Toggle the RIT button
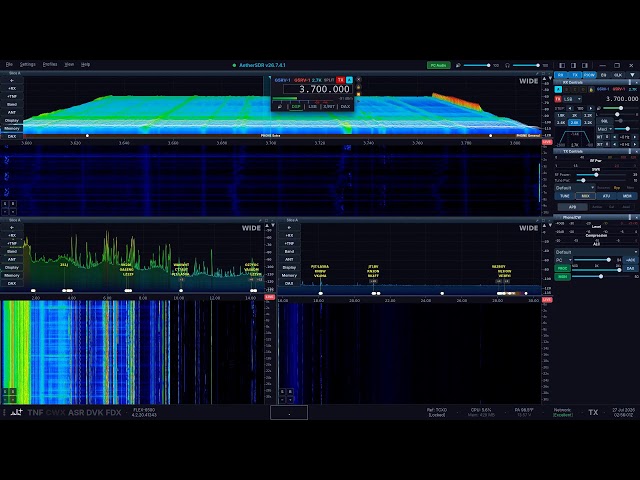This screenshot has width=640, height=480. click(x=600, y=137)
